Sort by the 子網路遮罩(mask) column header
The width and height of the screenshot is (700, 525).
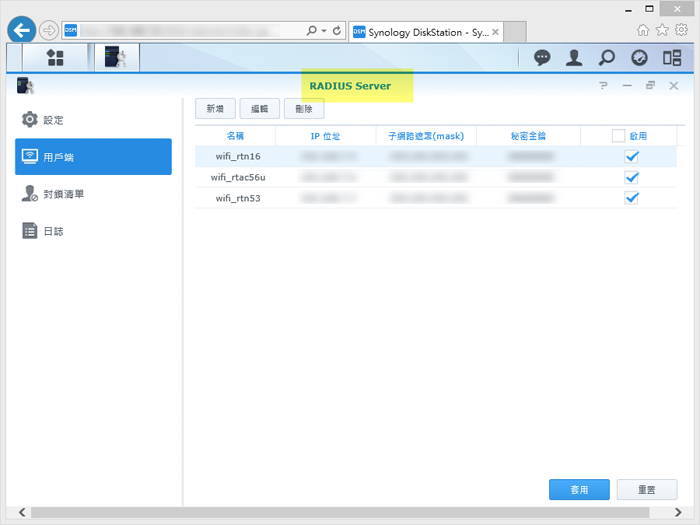(x=426, y=136)
